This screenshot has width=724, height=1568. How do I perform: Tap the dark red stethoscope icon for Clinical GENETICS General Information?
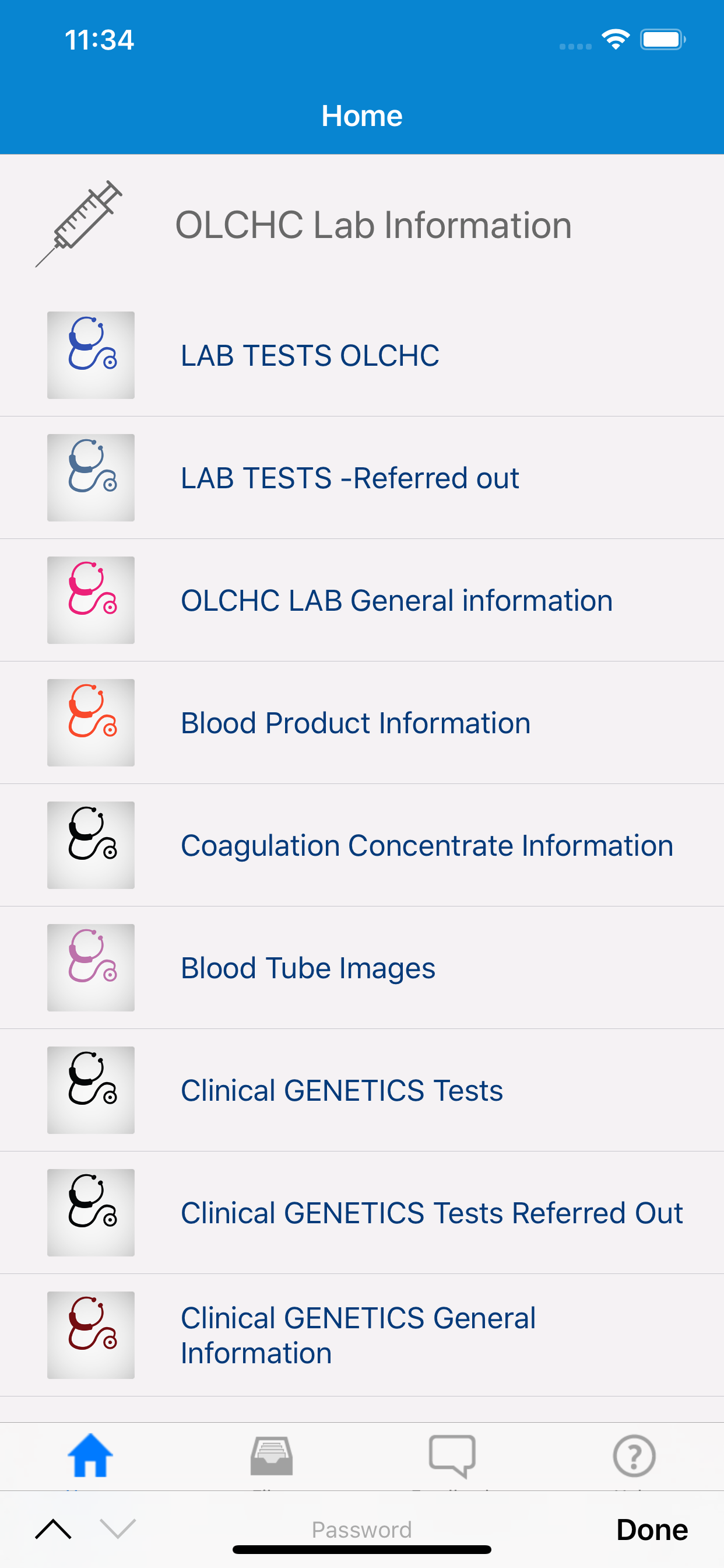pos(91,1334)
